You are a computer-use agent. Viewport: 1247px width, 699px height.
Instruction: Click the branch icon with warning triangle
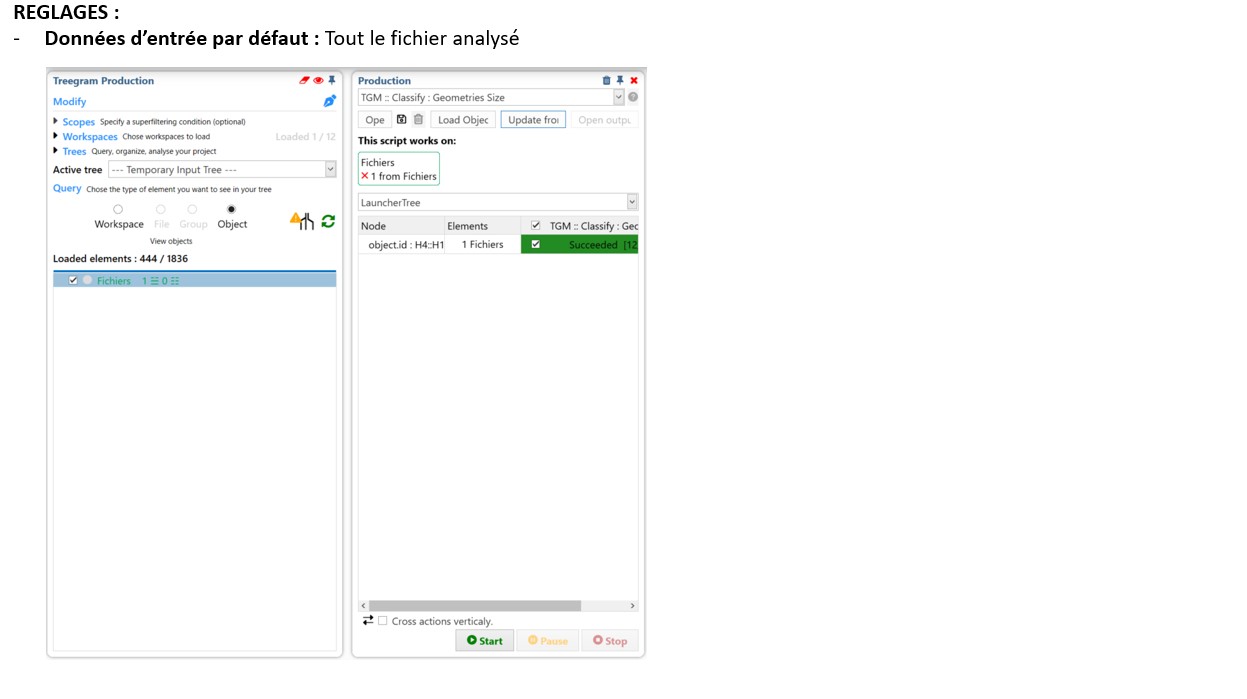point(302,221)
